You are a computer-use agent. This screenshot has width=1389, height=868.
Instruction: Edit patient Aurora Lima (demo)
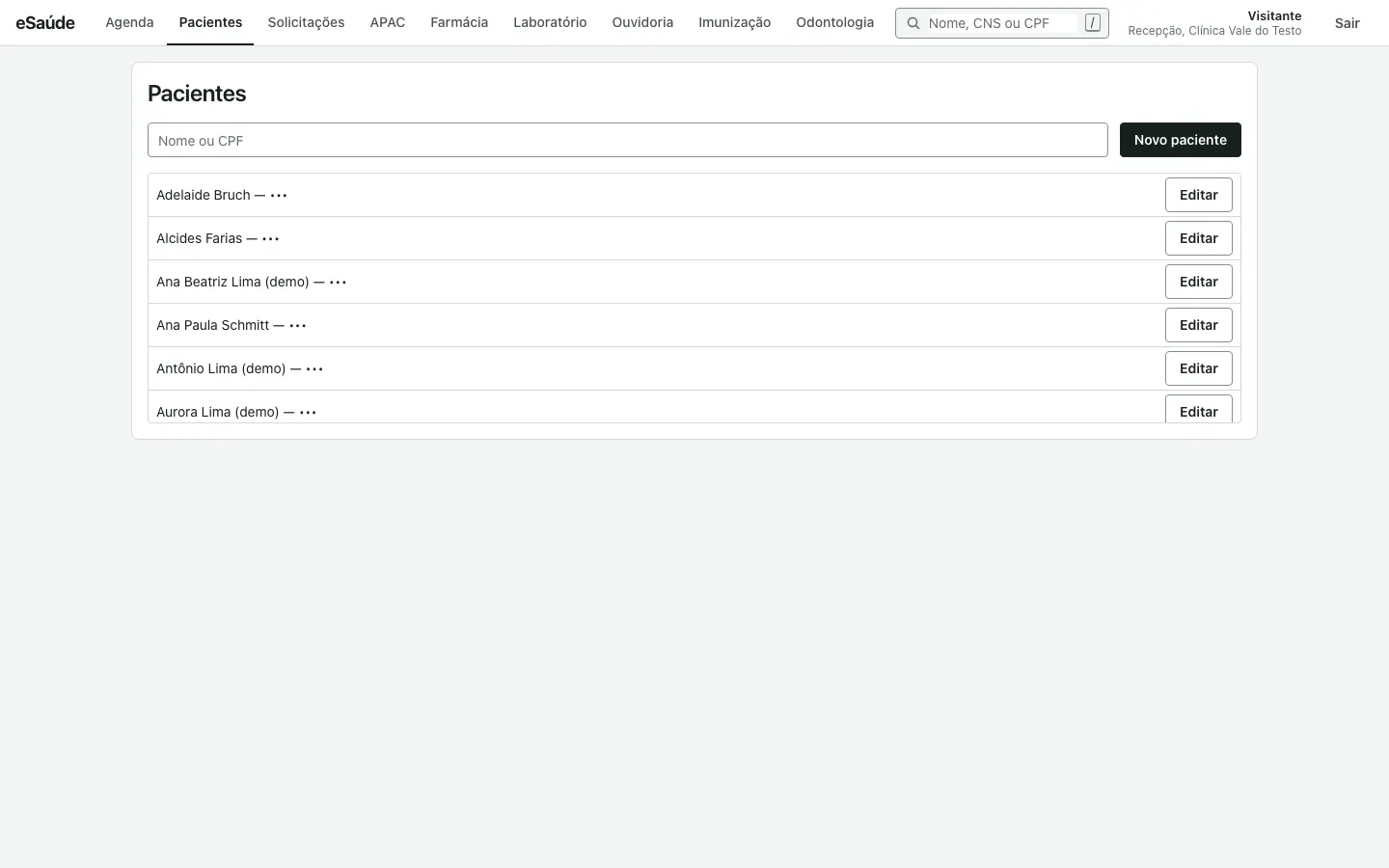point(1199,409)
